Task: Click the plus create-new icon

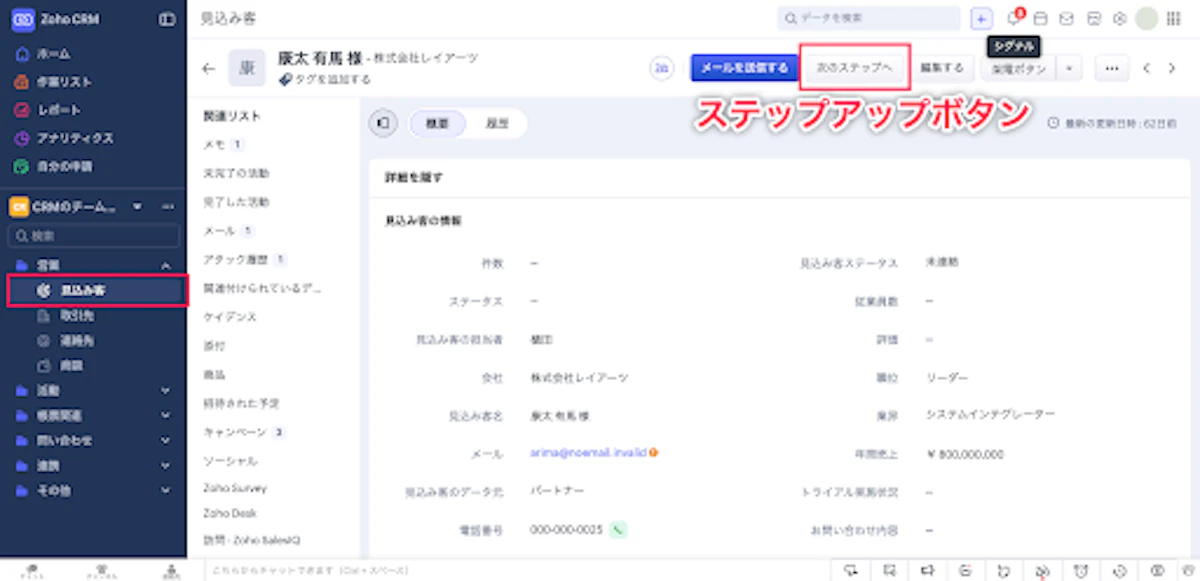Action: tap(981, 18)
